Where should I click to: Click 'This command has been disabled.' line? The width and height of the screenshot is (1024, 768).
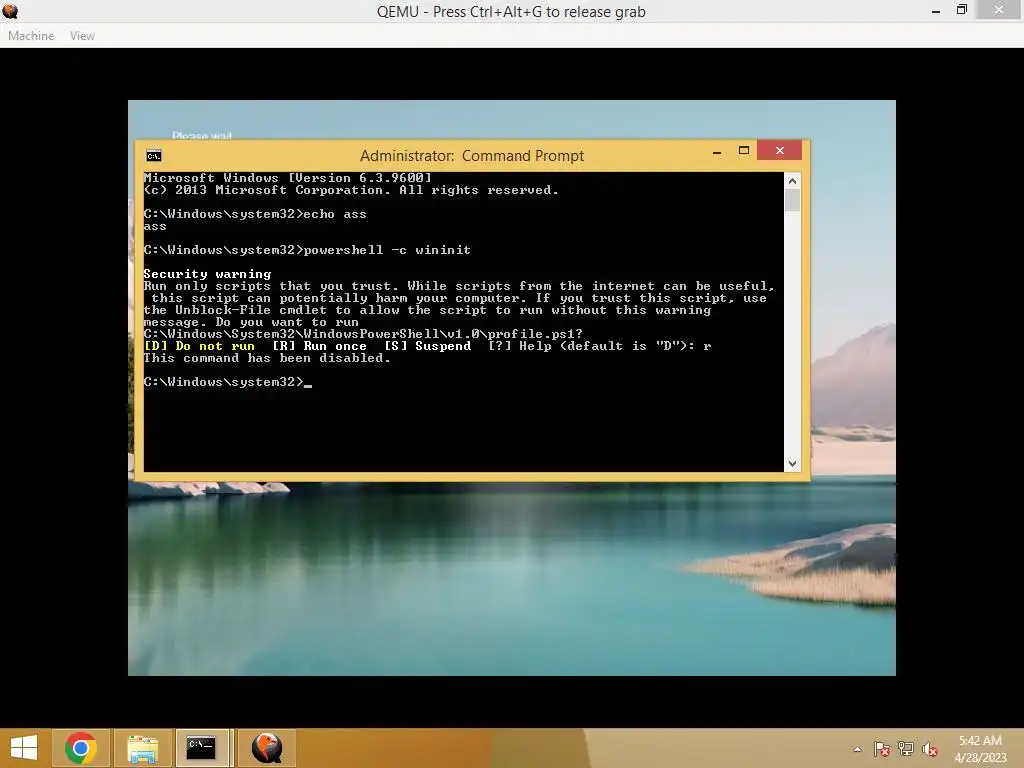(266, 358)
